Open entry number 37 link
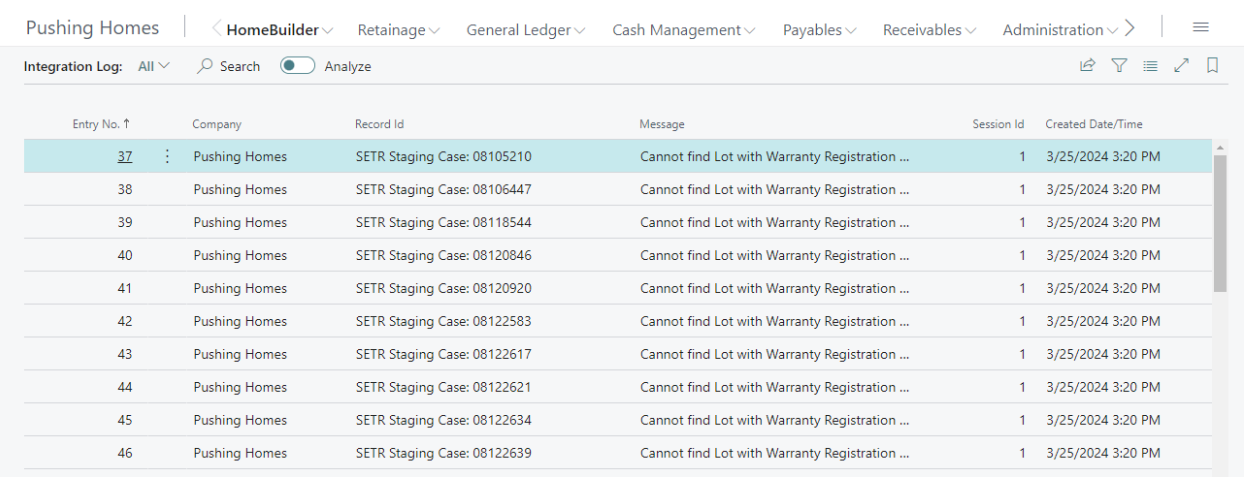Viewport: 1244px width, 477px height. click(124, 156)
